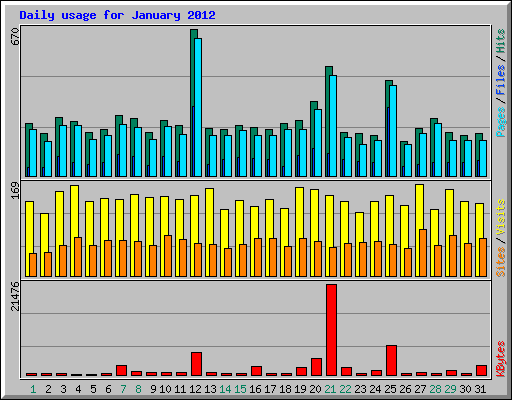
Task: Click day 6 on the x-axis
Action: point(108,389)
